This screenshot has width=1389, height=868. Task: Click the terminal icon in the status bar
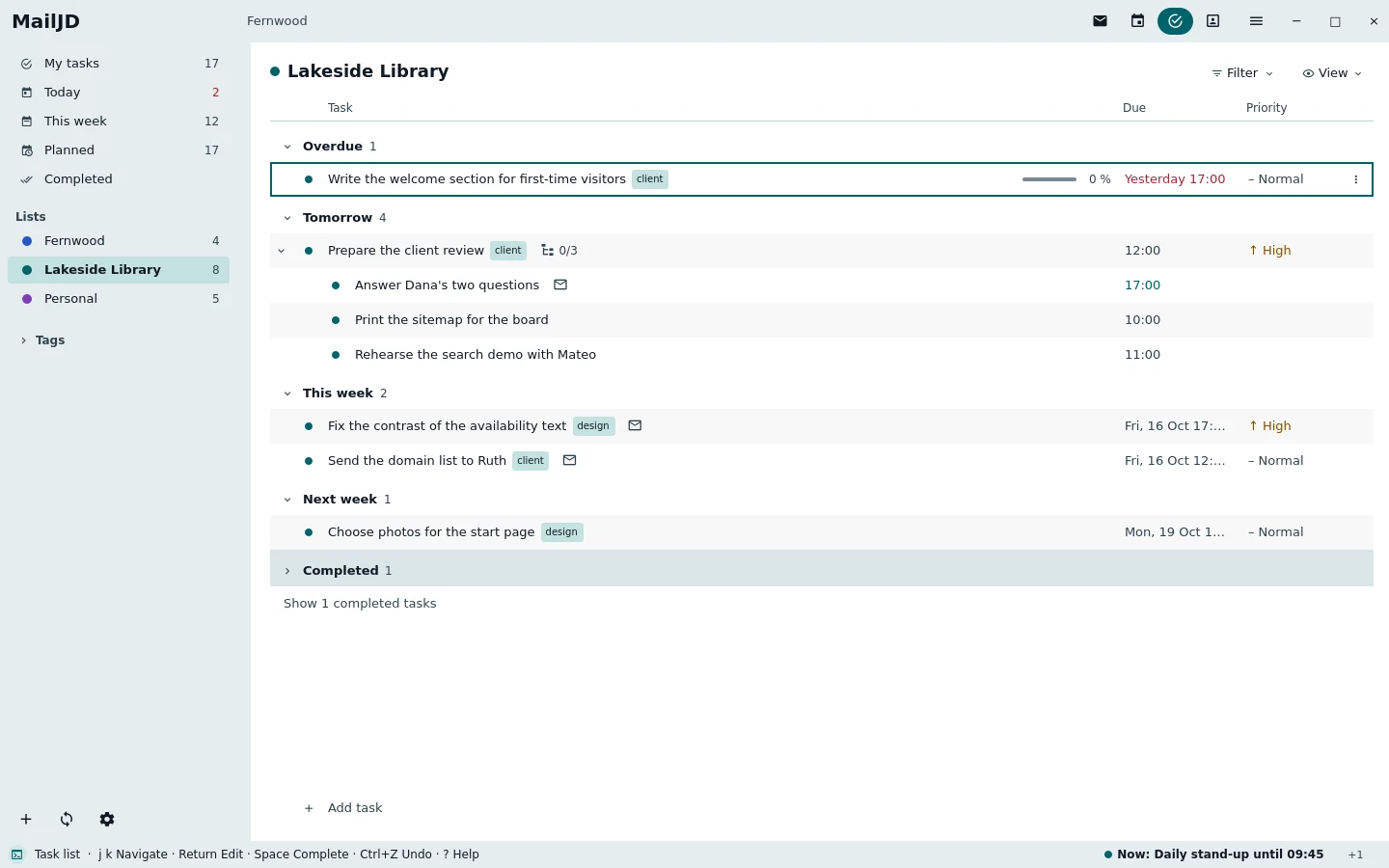pos(17,854)
